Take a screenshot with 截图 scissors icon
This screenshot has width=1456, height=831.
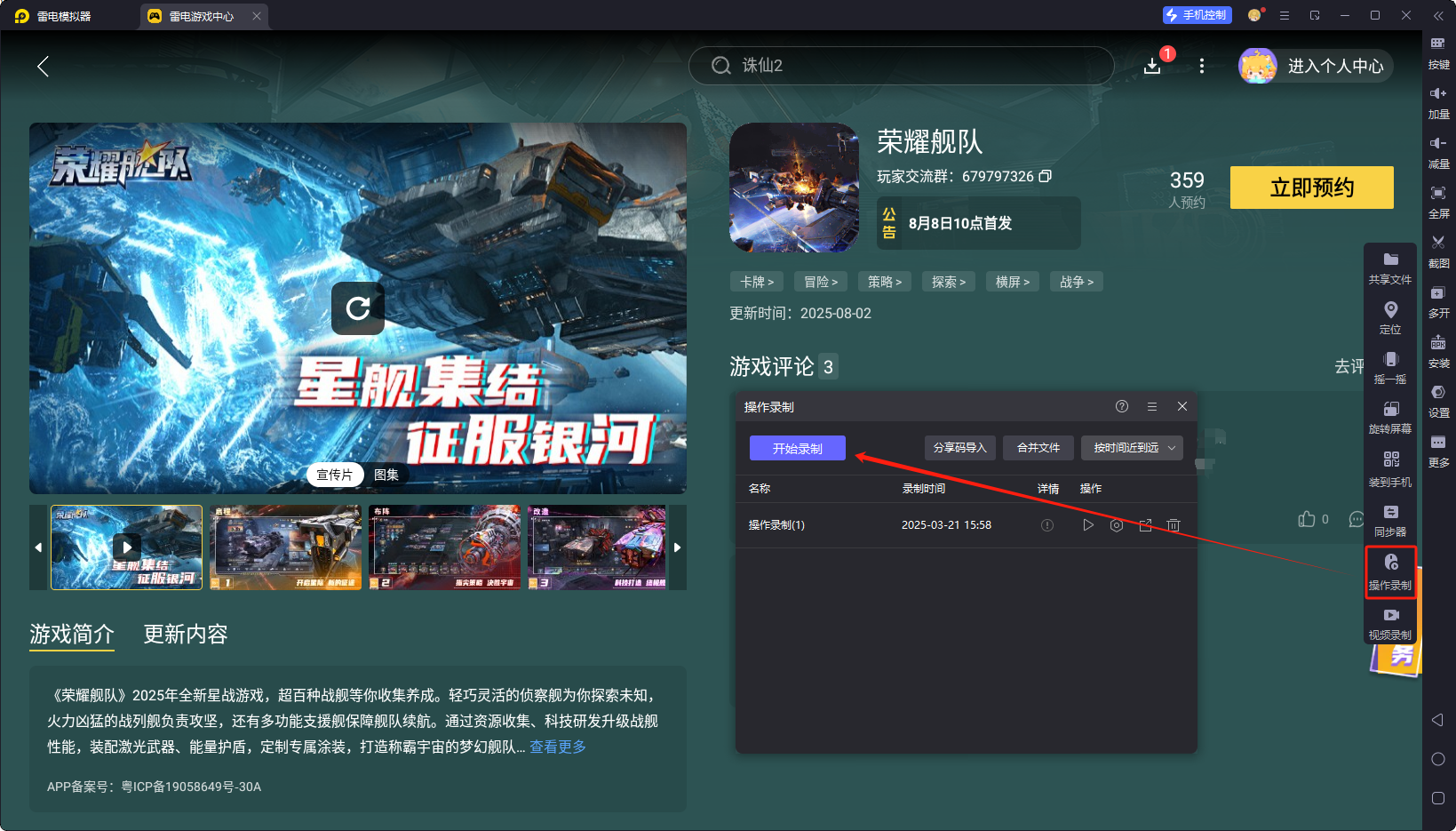coord(1438,252)
